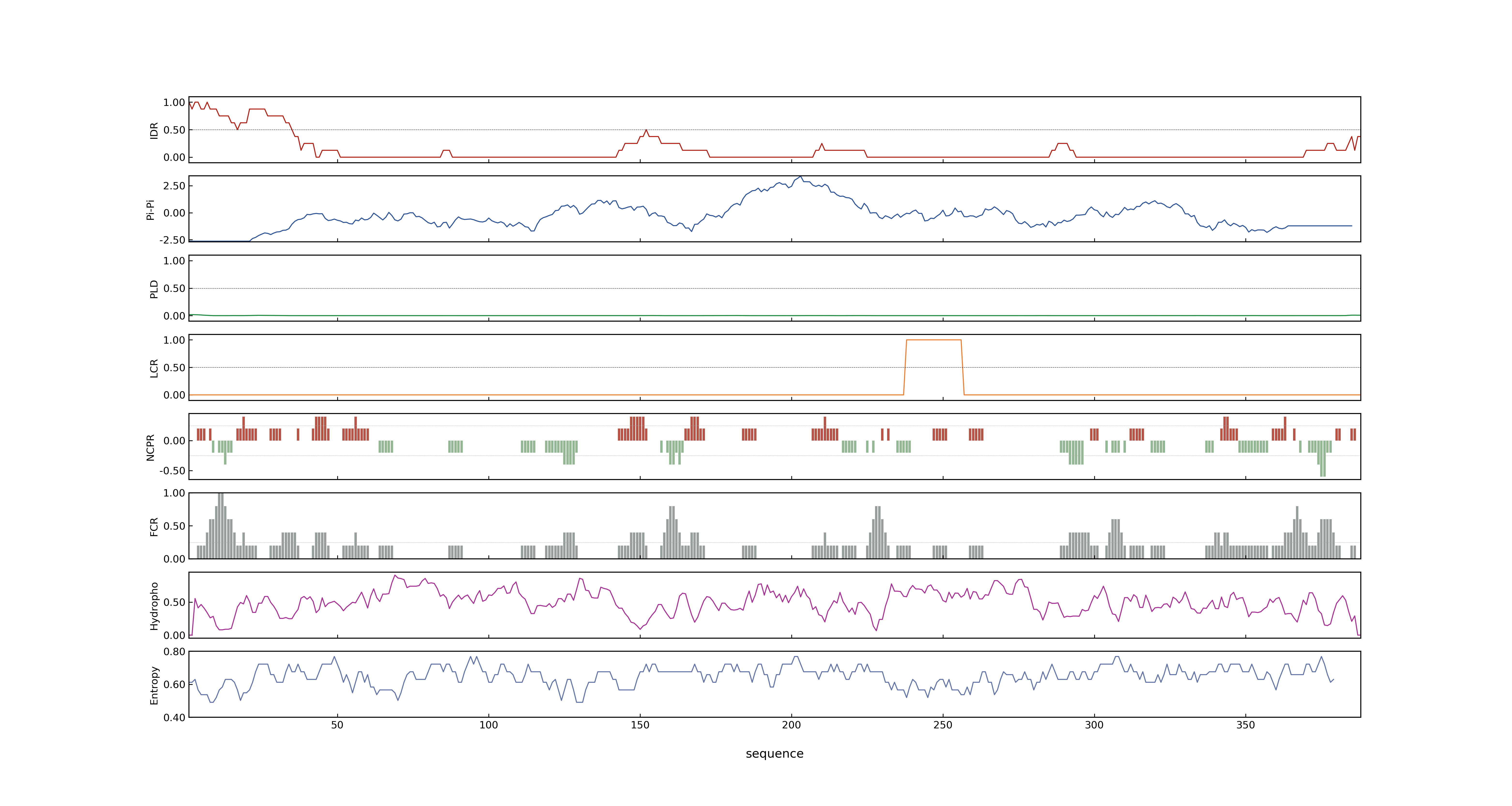Click the x-axis tick label 350
This screenshot has width=1512, height=806.
click(x=1245, y=725)
